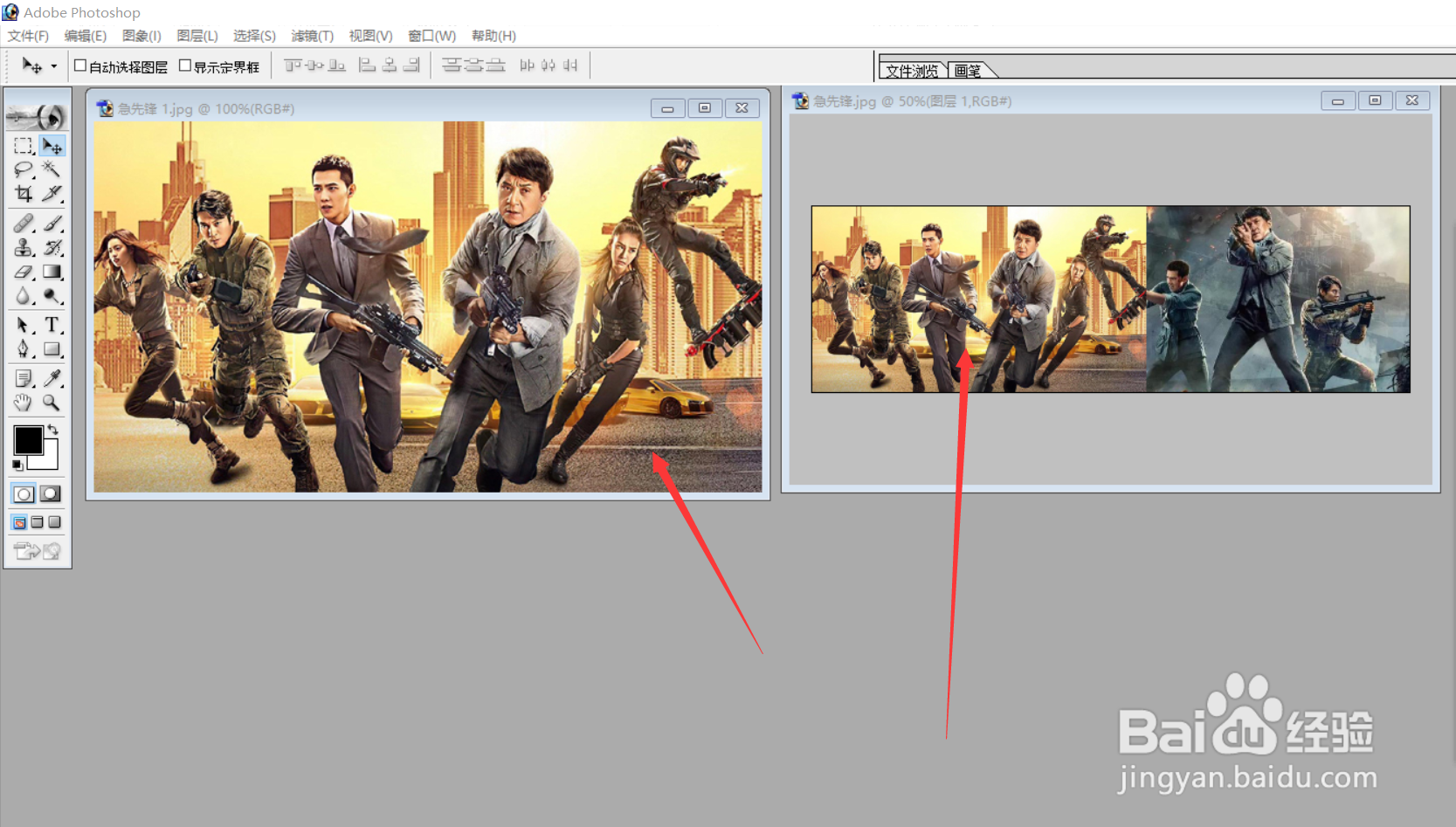The image size is (1456, 827).
Task: Click Align Horizontal Centers option icon
Action: pos(390,65)
